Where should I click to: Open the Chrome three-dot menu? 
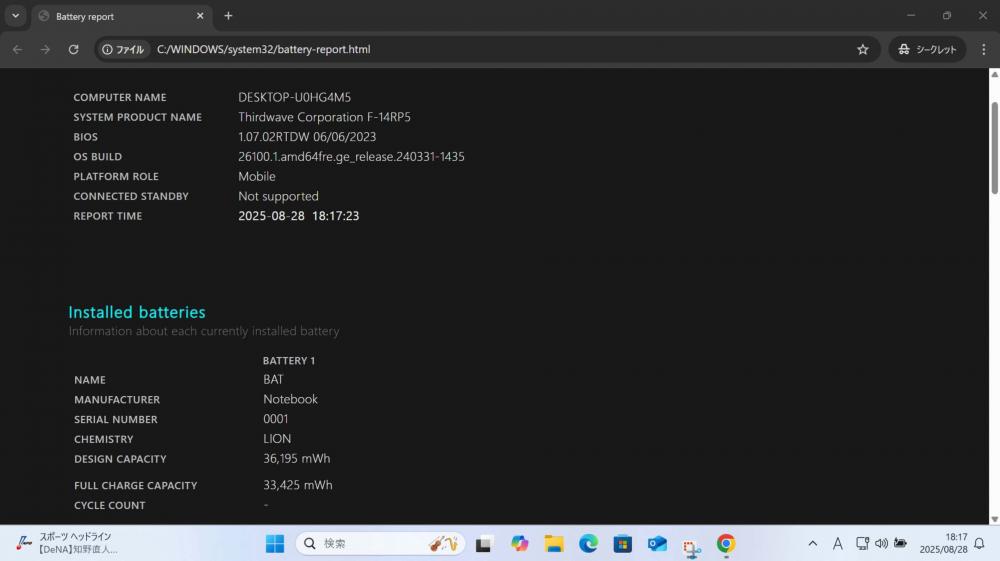click(x=983, y=49)
